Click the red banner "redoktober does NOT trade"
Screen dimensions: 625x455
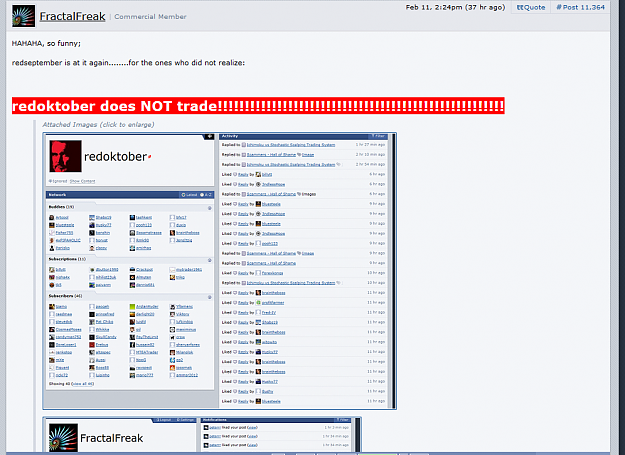coord(258,106)
